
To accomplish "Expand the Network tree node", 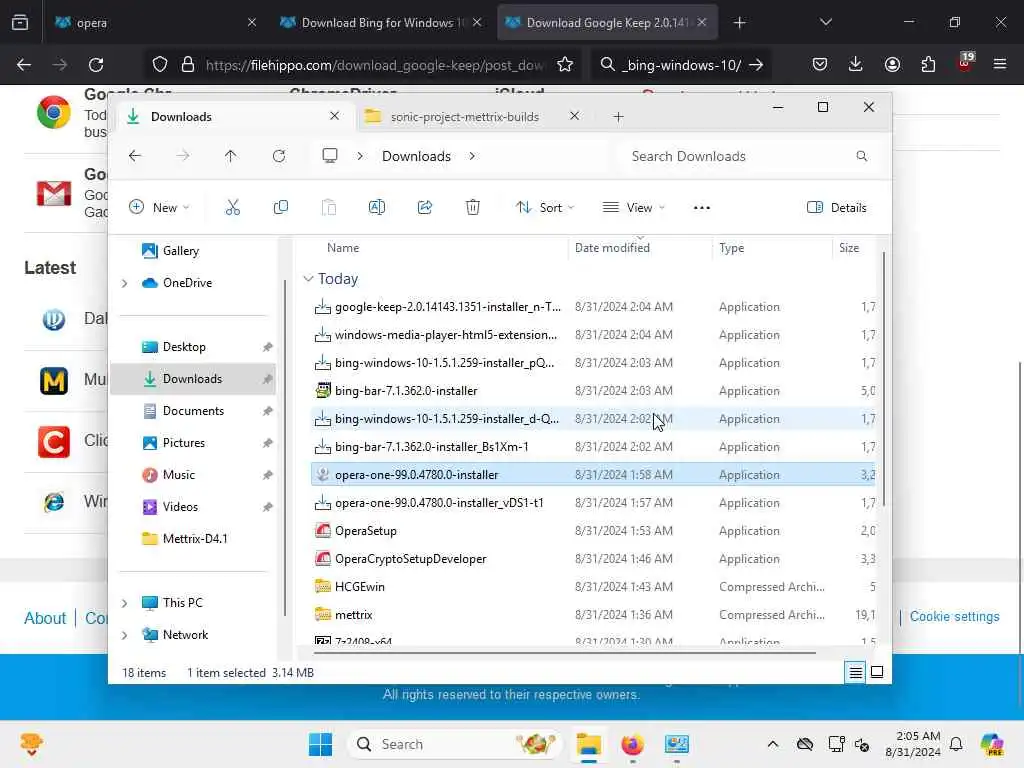I will coord(124,635).
